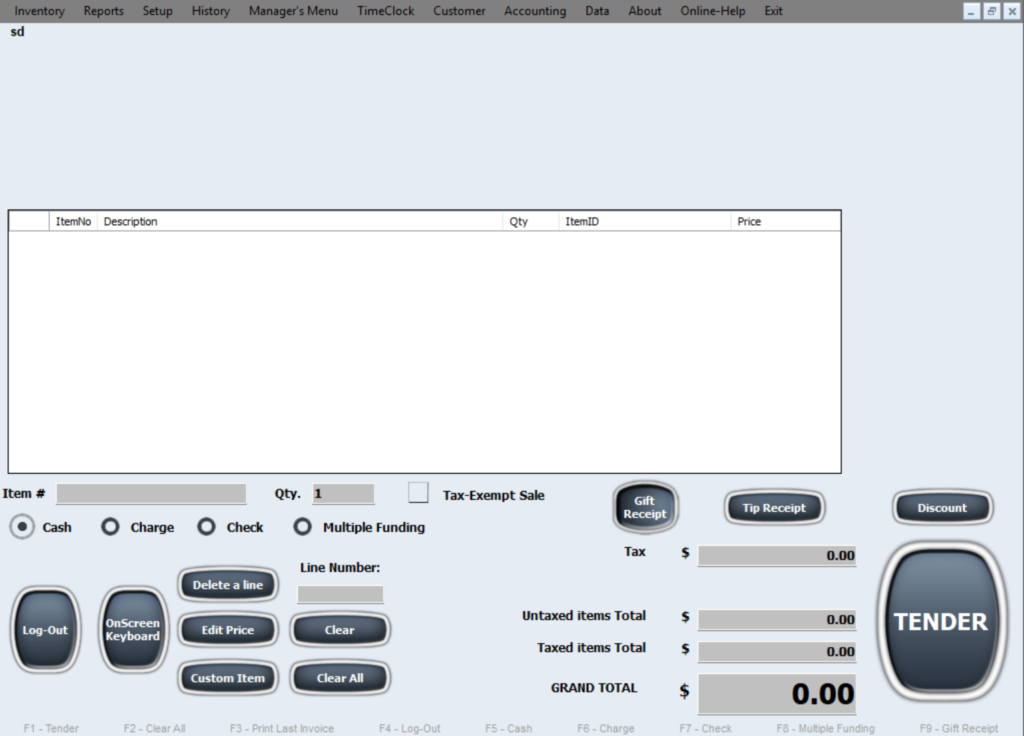Click the Edit Price button

(227, 630)
